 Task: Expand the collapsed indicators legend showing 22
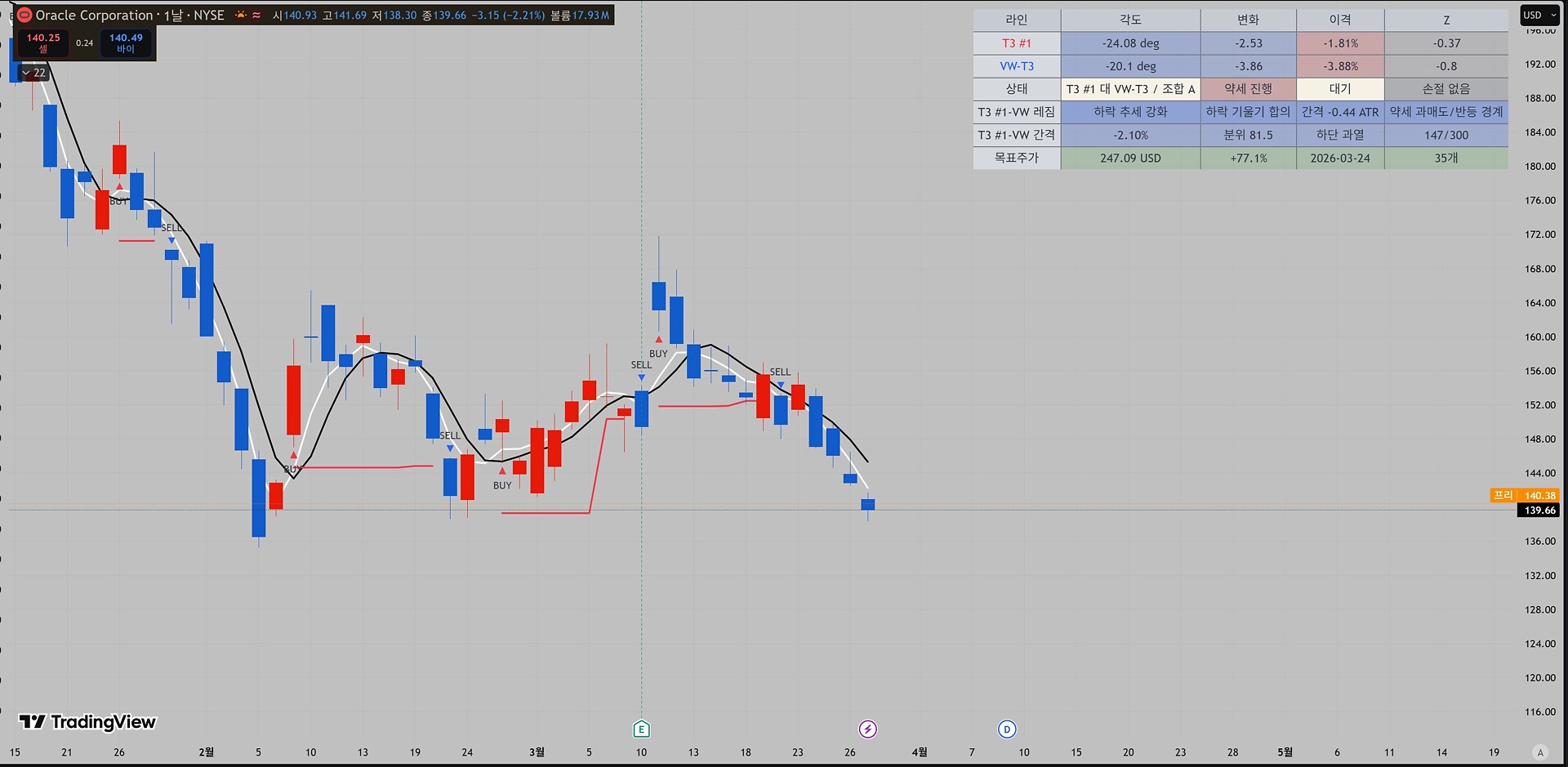point(33,73)
